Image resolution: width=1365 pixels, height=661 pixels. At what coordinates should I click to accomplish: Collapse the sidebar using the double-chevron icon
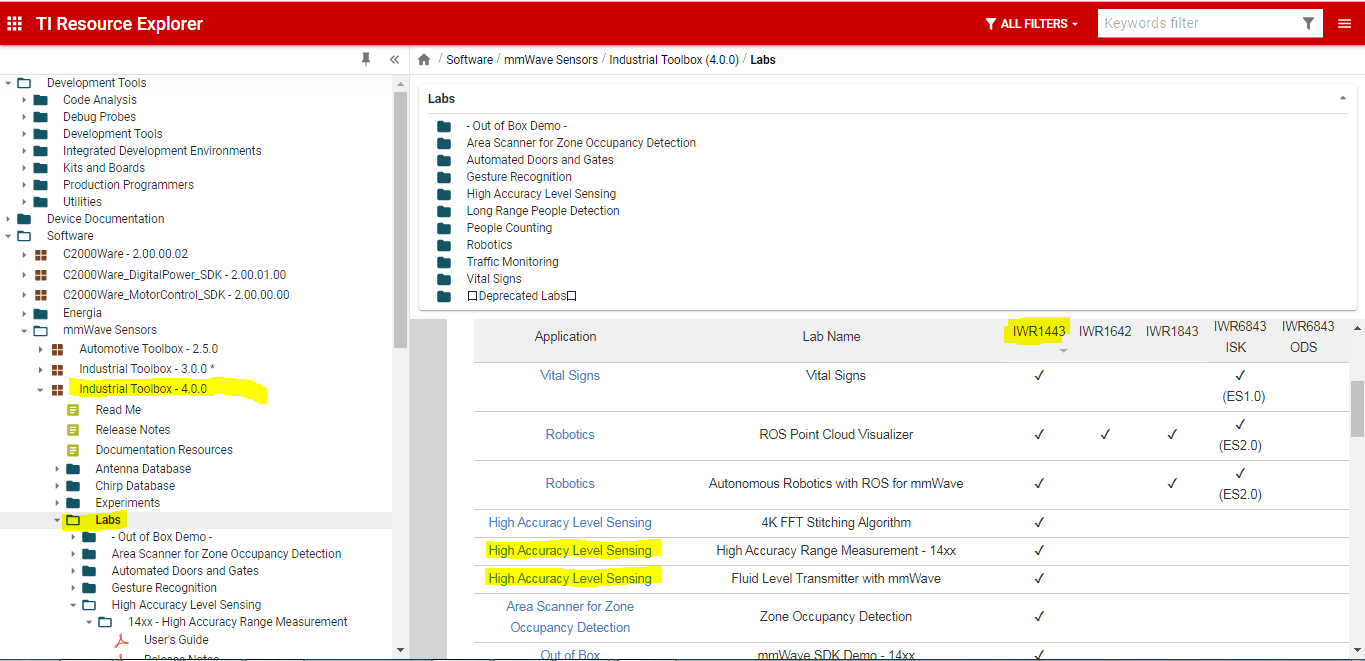394,59
